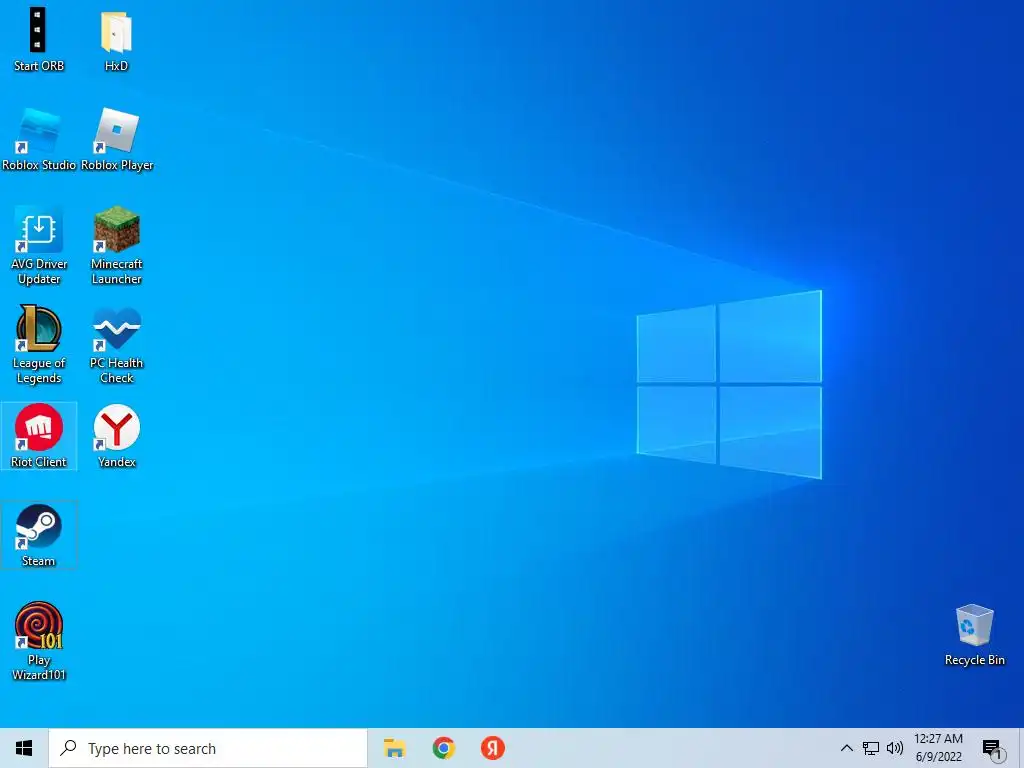Open the taskbar clock and calendar
1024x768 pixels.
tap(938, 748)
